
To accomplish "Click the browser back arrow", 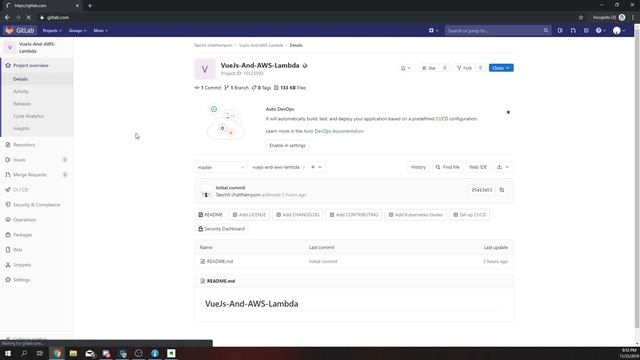I will pyautogui.click(x=7, y=18).
